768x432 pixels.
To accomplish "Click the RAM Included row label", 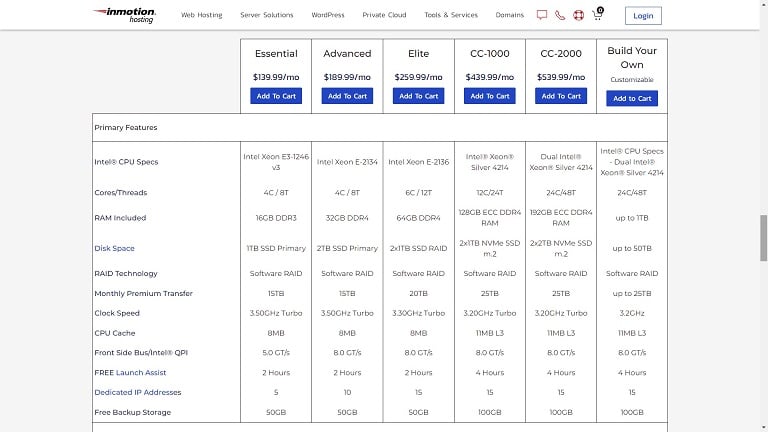I will pyautogui.click(x=120, y=218).
